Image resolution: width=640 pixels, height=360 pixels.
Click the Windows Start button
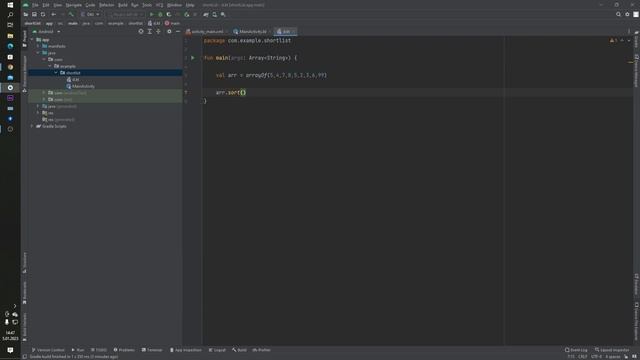pyautogui.click(x=10, y=5)
